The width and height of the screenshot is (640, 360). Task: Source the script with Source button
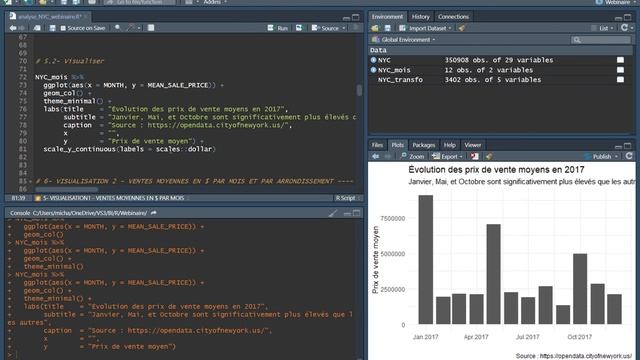[325, 28]
